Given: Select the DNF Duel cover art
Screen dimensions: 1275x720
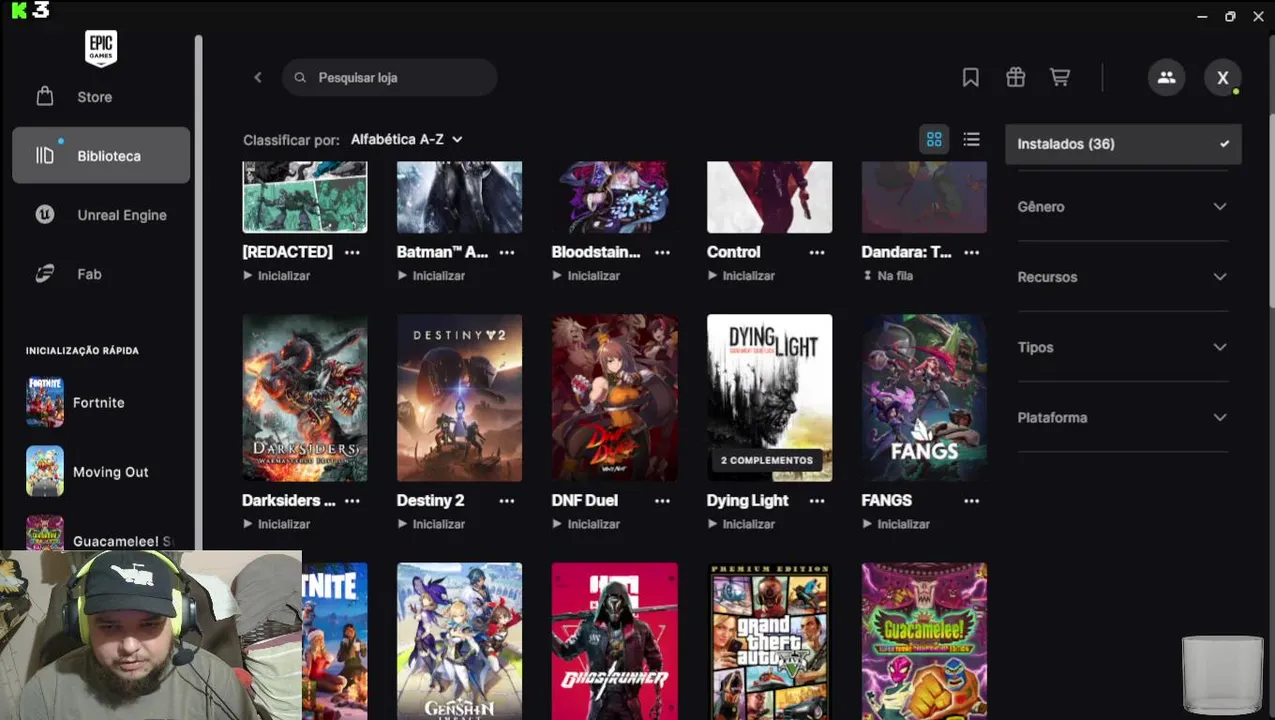Looking at the screenshot, I should coord(615,398).
